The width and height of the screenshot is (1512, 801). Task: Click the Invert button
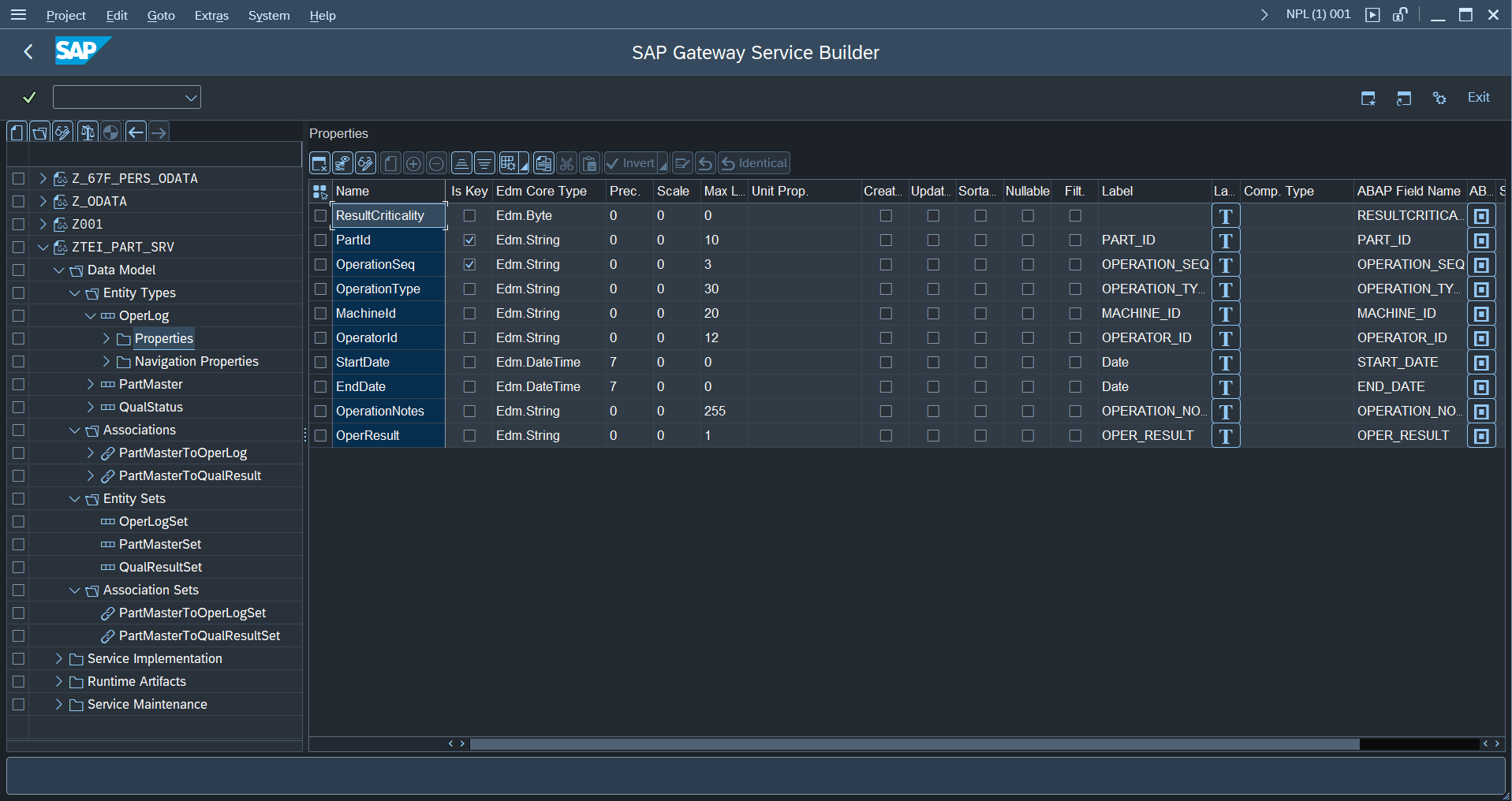(631, 163)
